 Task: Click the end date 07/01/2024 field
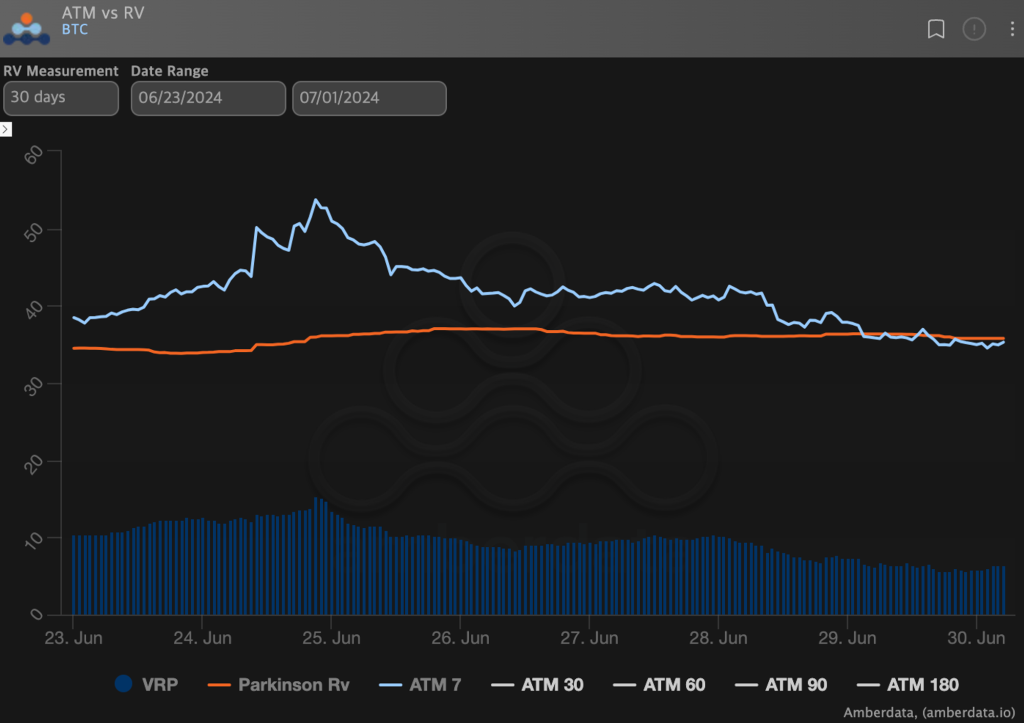tap(369, 99)
